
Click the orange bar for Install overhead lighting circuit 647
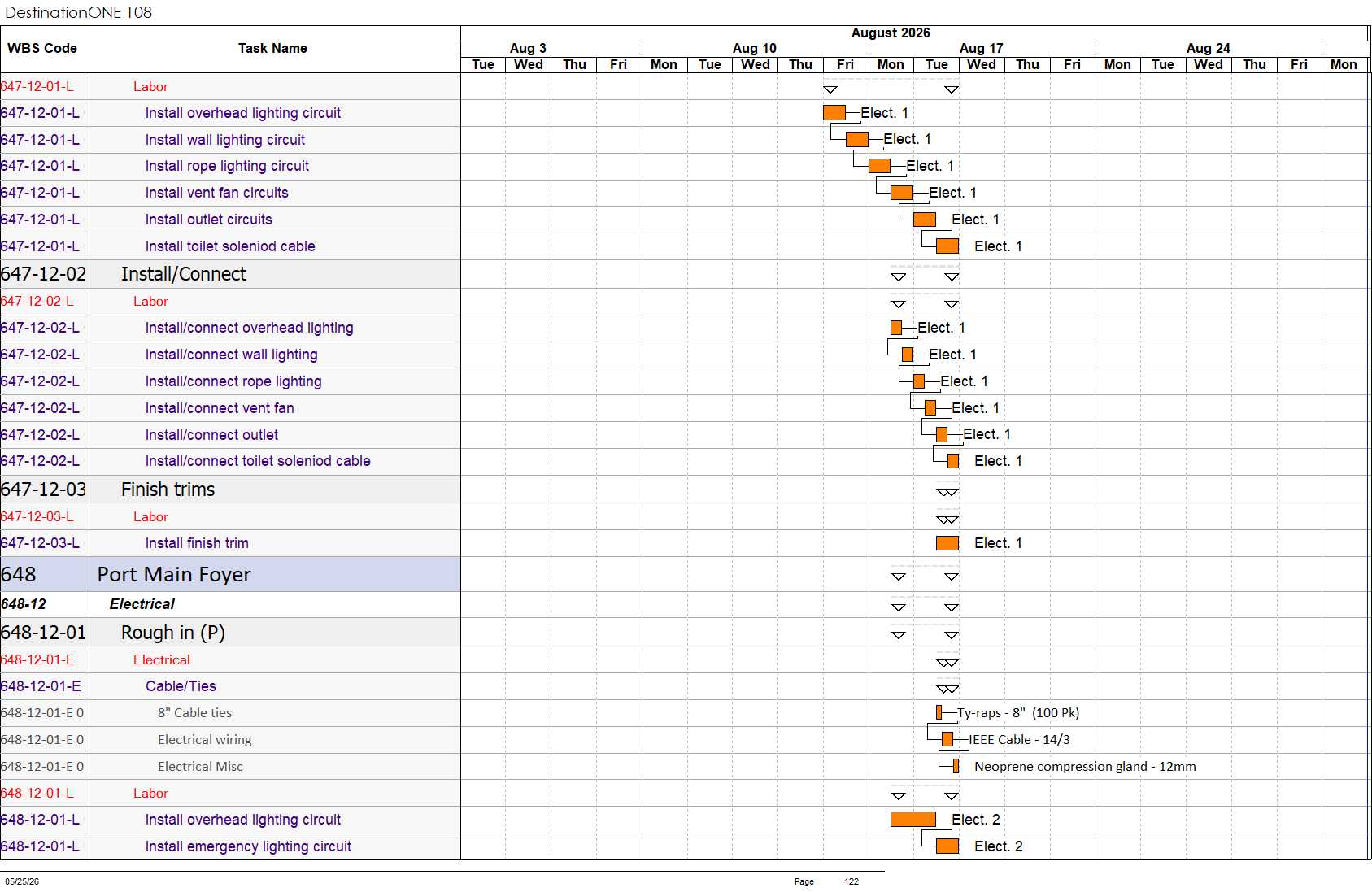[x=834, y=113]
